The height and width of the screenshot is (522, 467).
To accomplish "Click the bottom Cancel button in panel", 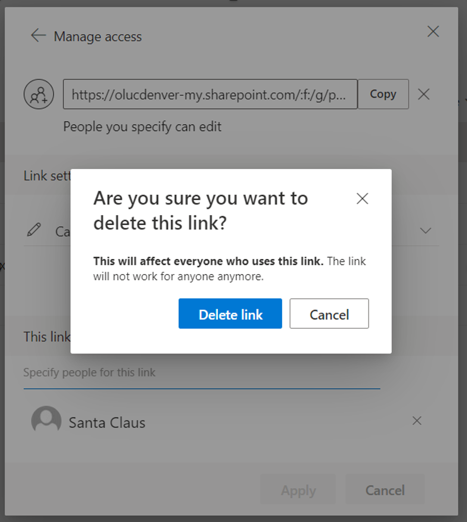I will [385, 490].
